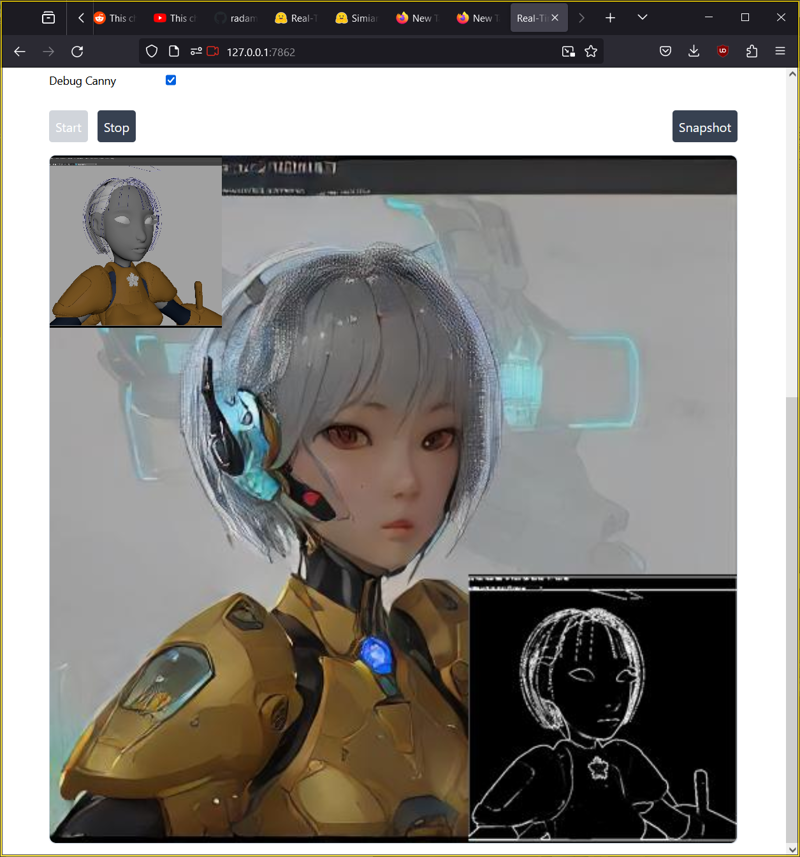The image size is (800, 857).
Task: Switch to the "Simiar" Hugging Face tab
Action: coord(358,18)
